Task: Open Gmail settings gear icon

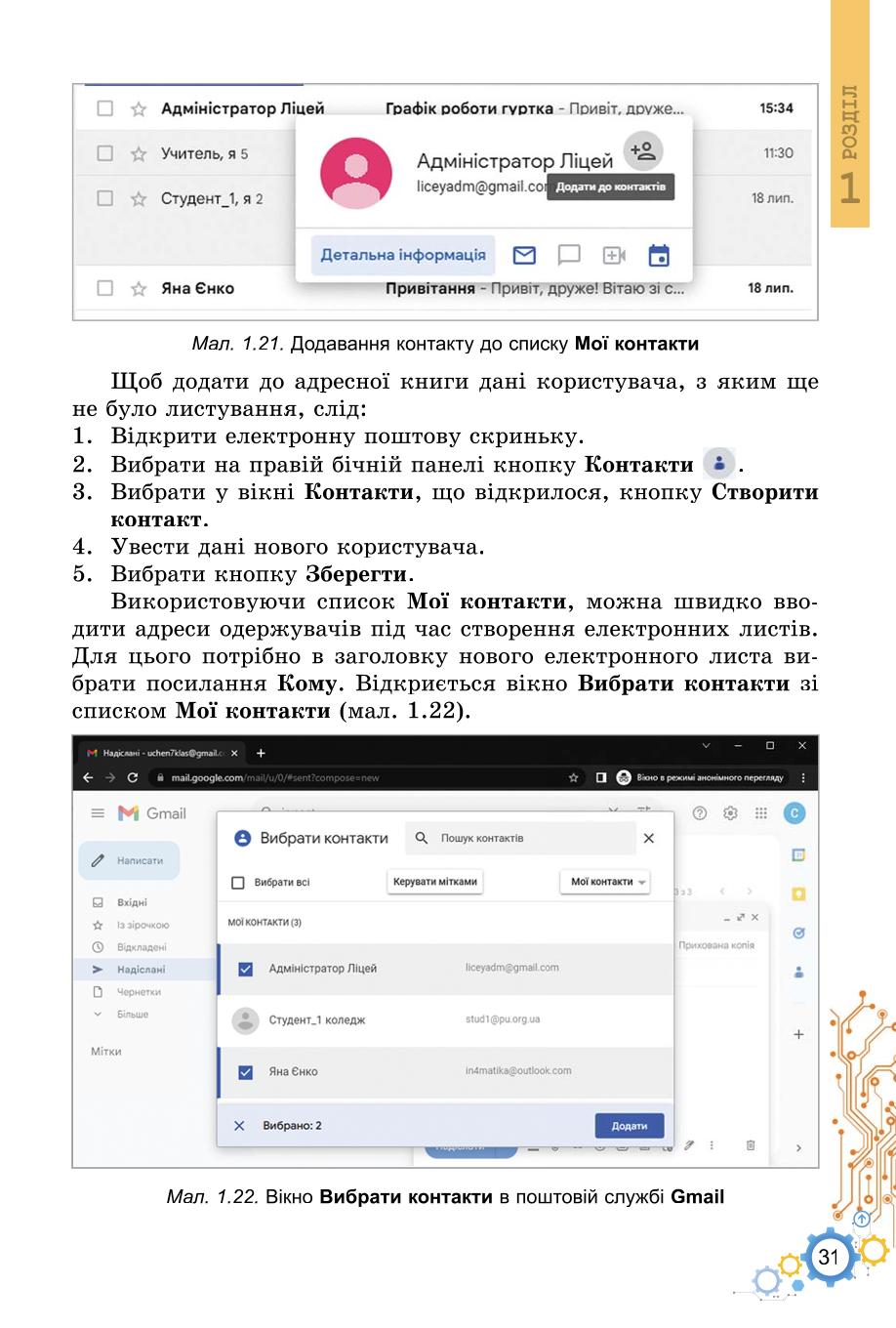Action: click(x=730, y=813)
